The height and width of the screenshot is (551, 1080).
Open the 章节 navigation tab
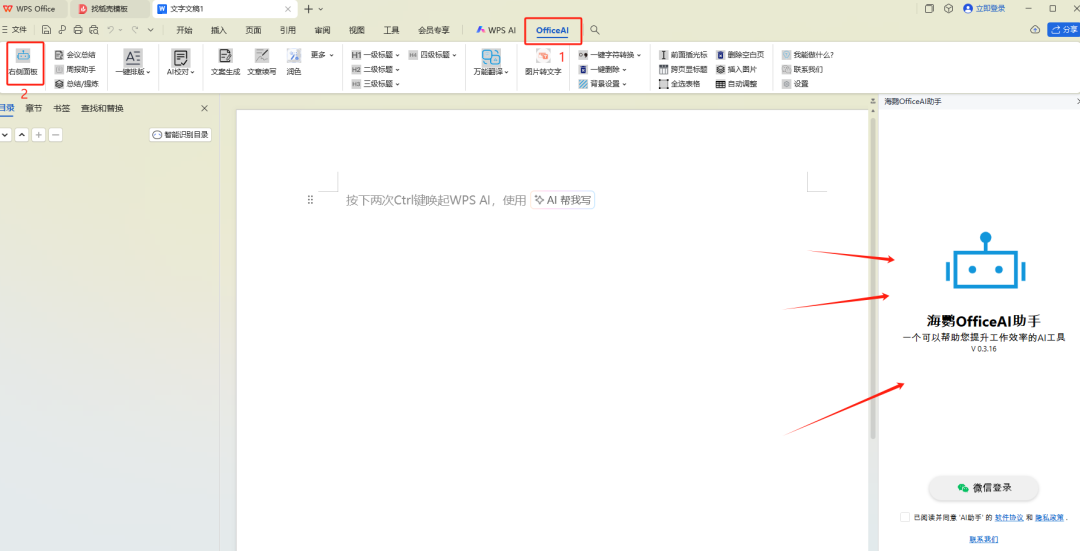point(34,108)
